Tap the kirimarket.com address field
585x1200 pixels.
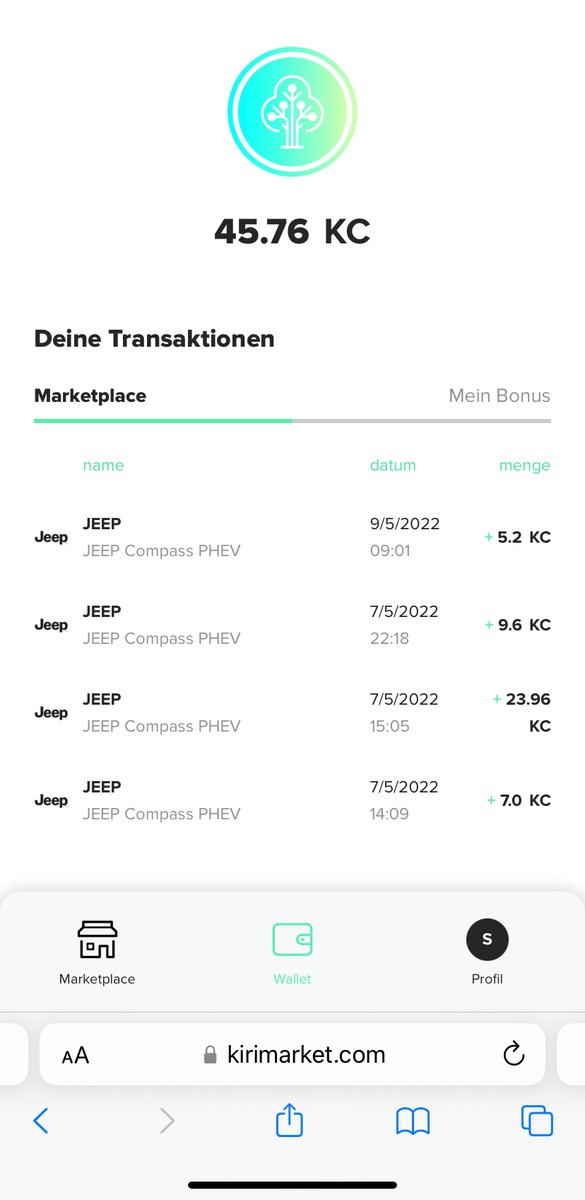[292, 1054]
